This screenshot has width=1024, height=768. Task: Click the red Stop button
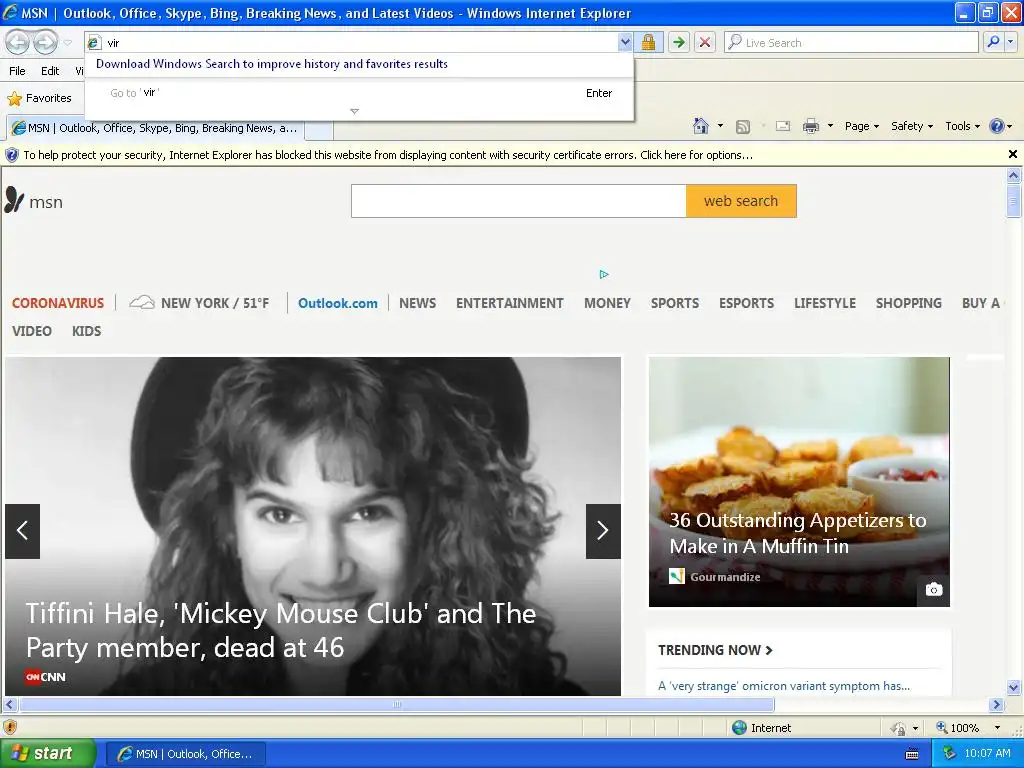(705, 42)
